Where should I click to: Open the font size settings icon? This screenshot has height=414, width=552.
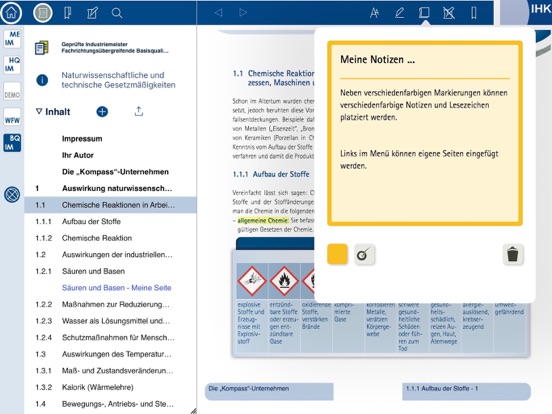[x=374, y=13]
